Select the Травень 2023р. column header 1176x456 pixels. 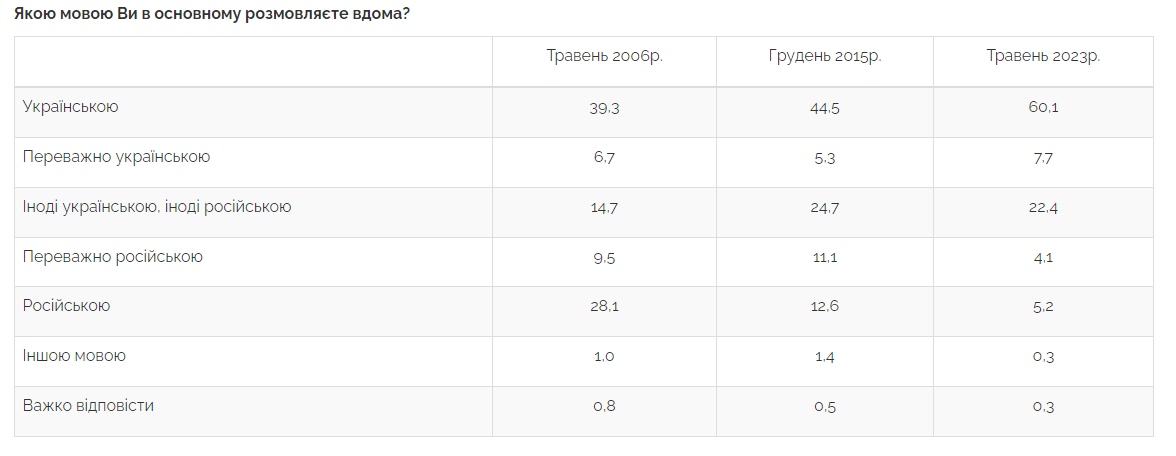[x=1043, y=56]
